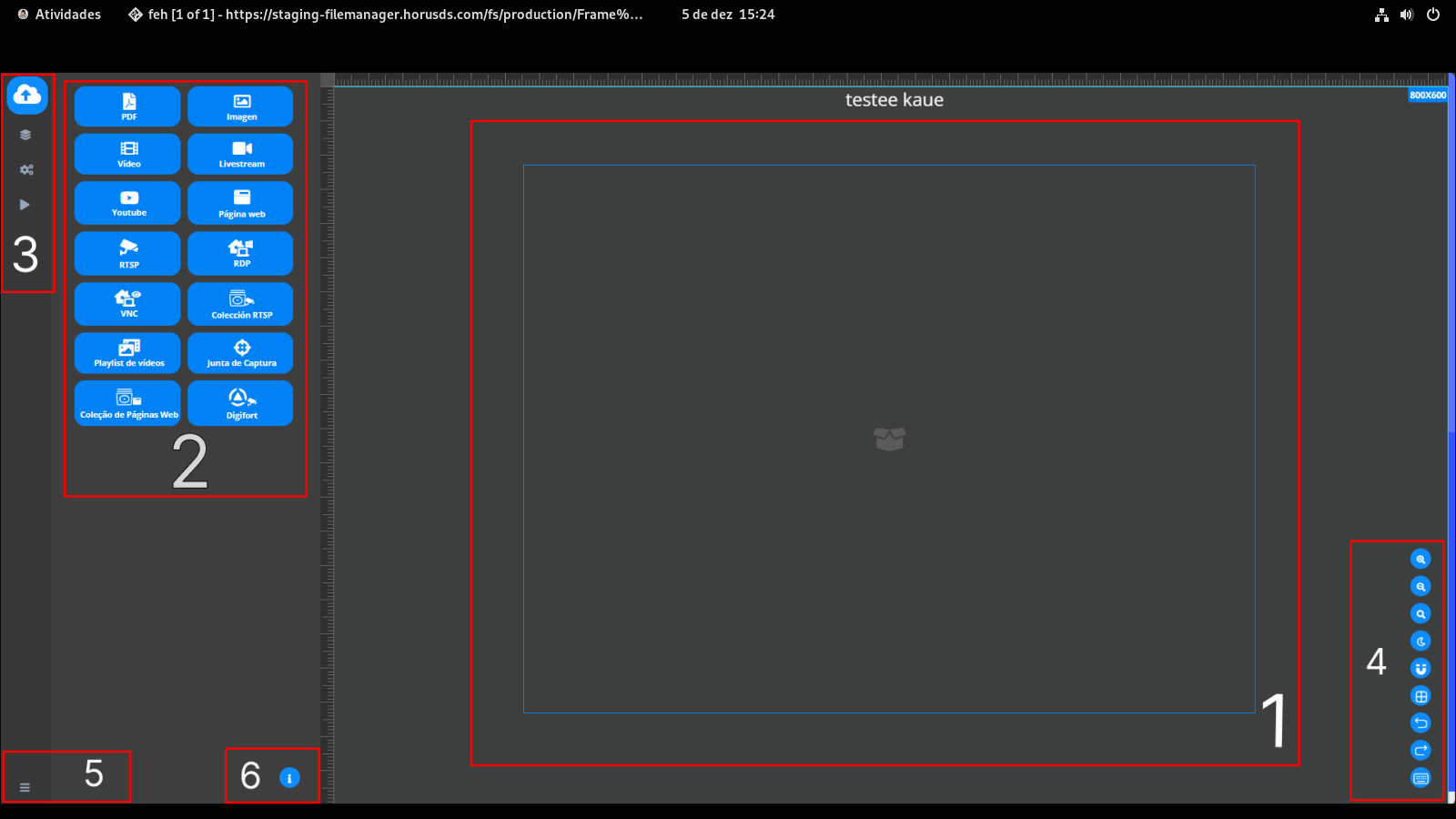Click the zoom out magnifier button

coord(1421,587)
